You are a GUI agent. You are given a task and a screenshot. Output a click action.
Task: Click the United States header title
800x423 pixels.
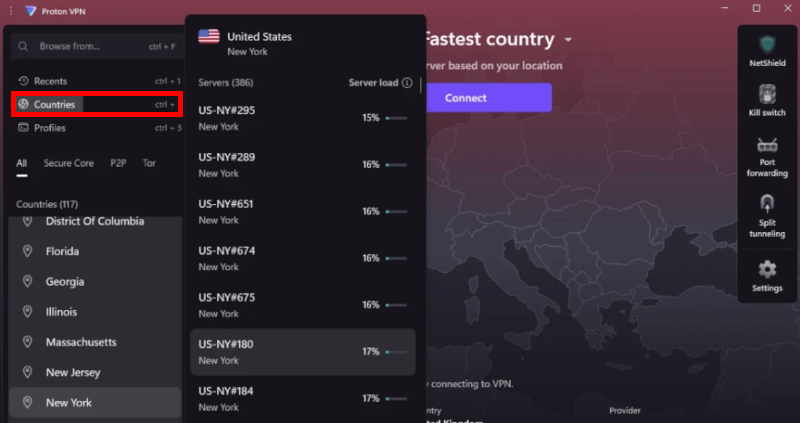point(259,37)
